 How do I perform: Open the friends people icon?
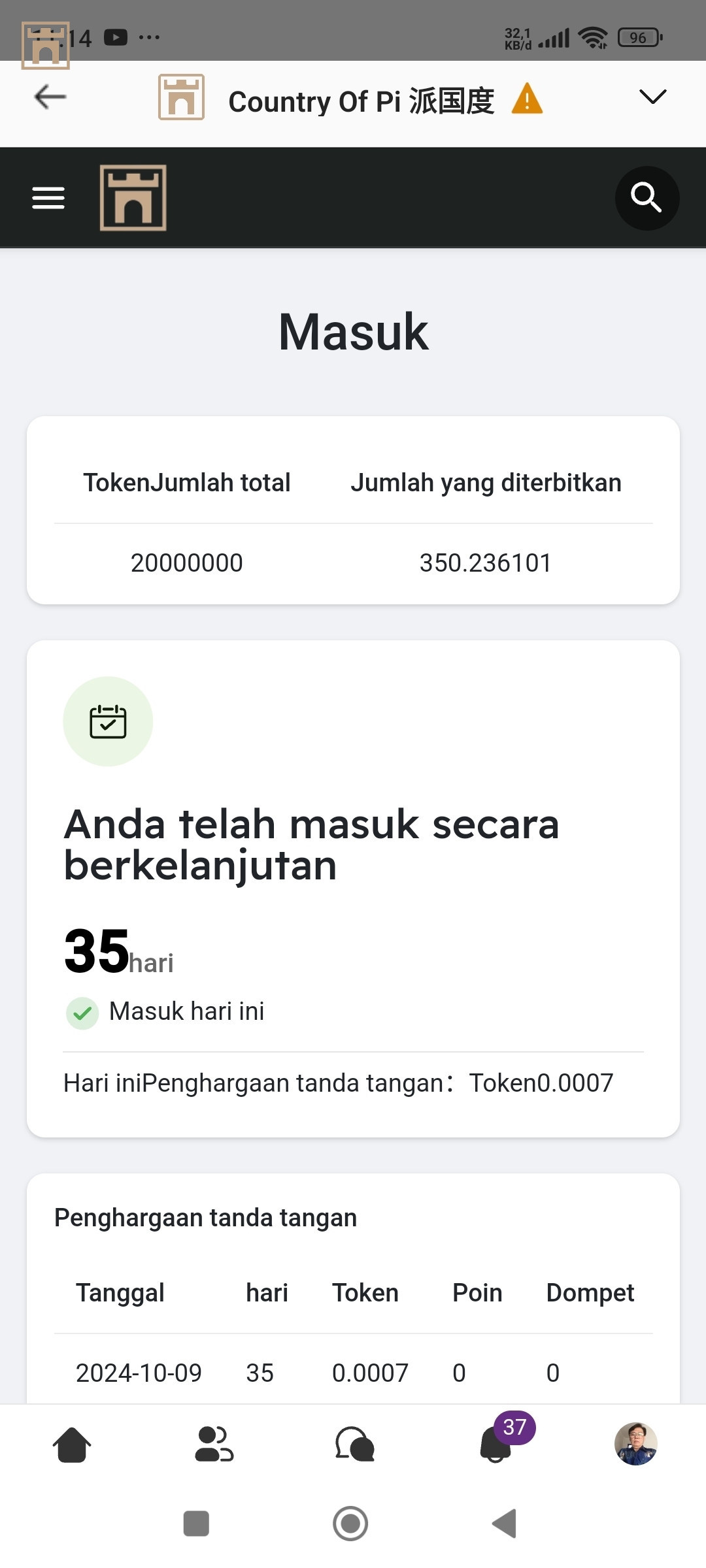click(214, 1445)
